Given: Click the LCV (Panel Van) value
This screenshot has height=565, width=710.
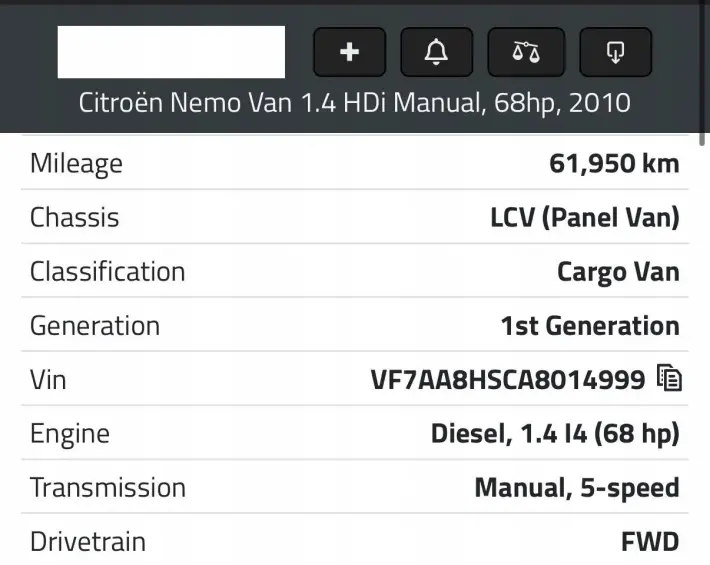Looking at the screenshot, I should coord(585,218).
